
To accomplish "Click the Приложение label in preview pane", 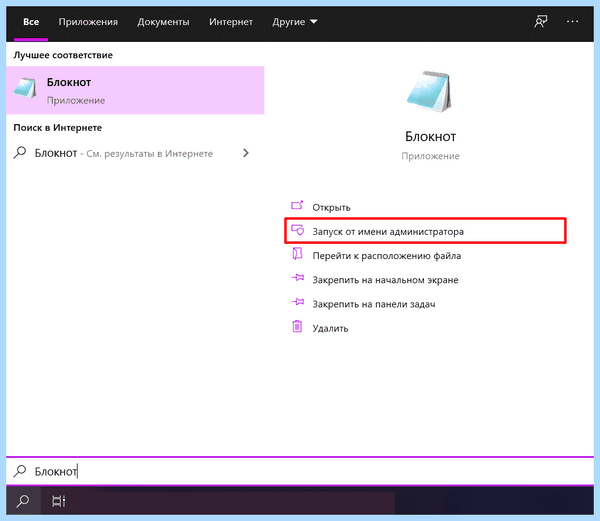I will tap(430, 156).
